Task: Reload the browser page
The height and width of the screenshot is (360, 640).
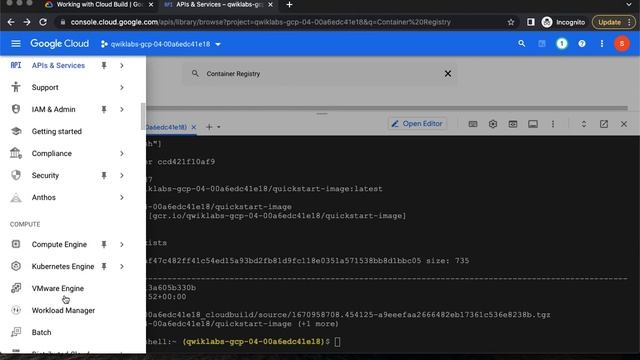Action: [43, 22]
